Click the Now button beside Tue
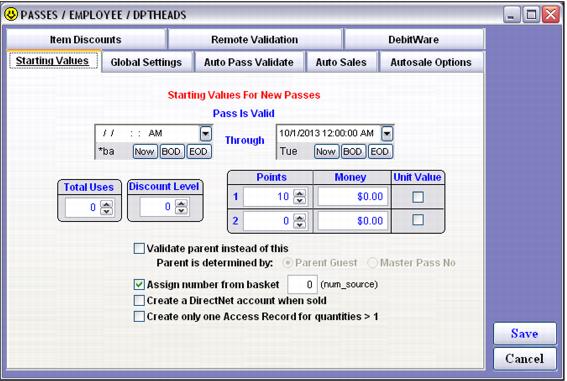Screen dimensions: 567x381 point(326,151)
